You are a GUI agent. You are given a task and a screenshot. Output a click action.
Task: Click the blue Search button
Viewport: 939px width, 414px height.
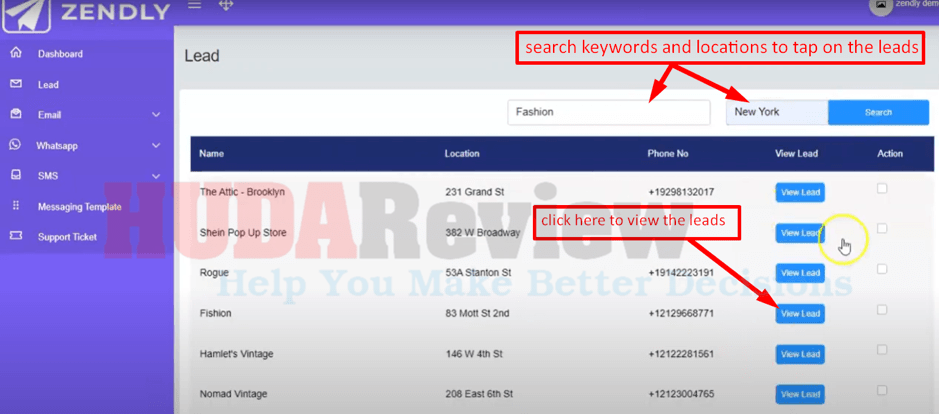878,112
